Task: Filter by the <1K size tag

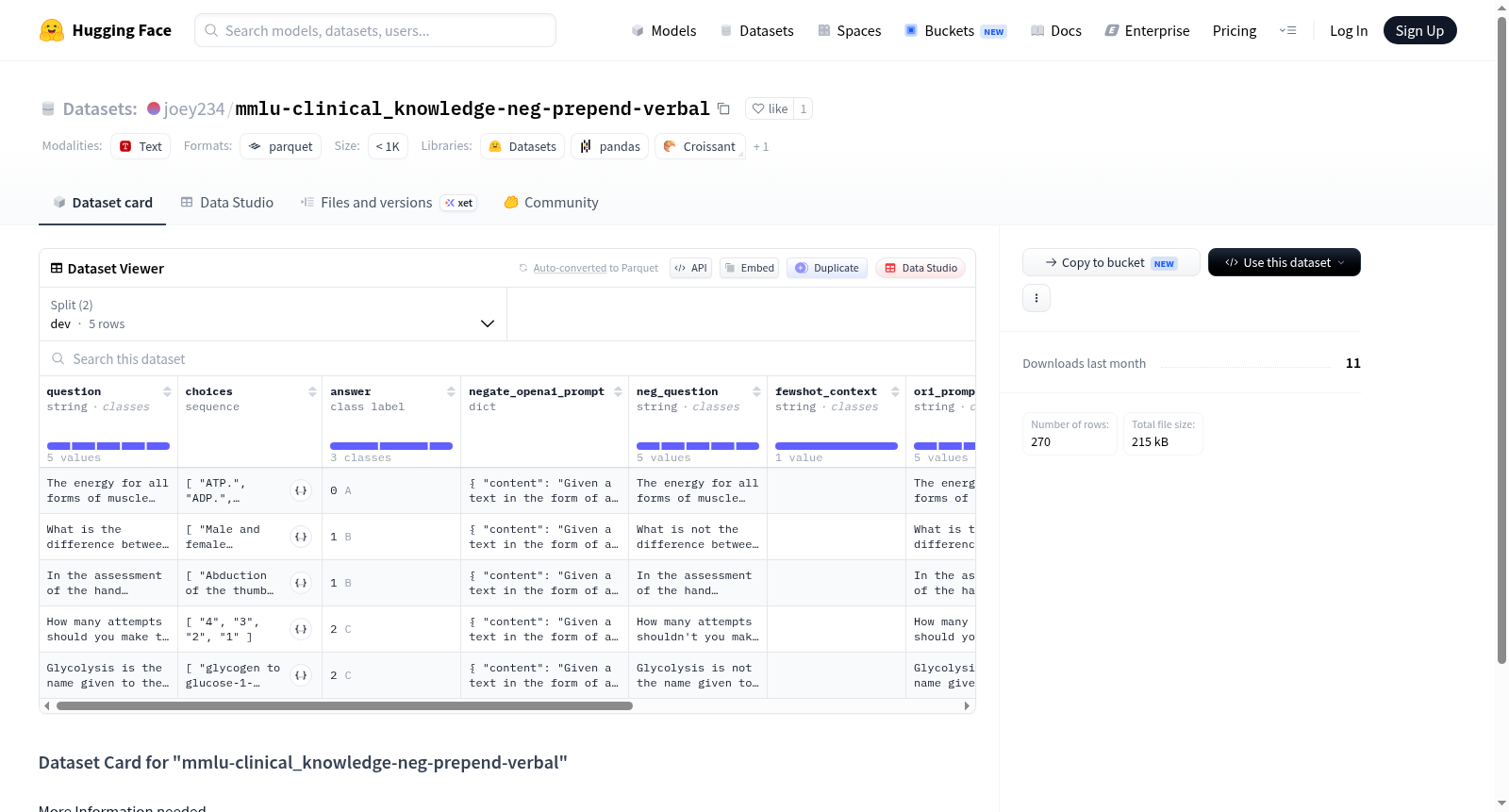Action: point(388,146)
